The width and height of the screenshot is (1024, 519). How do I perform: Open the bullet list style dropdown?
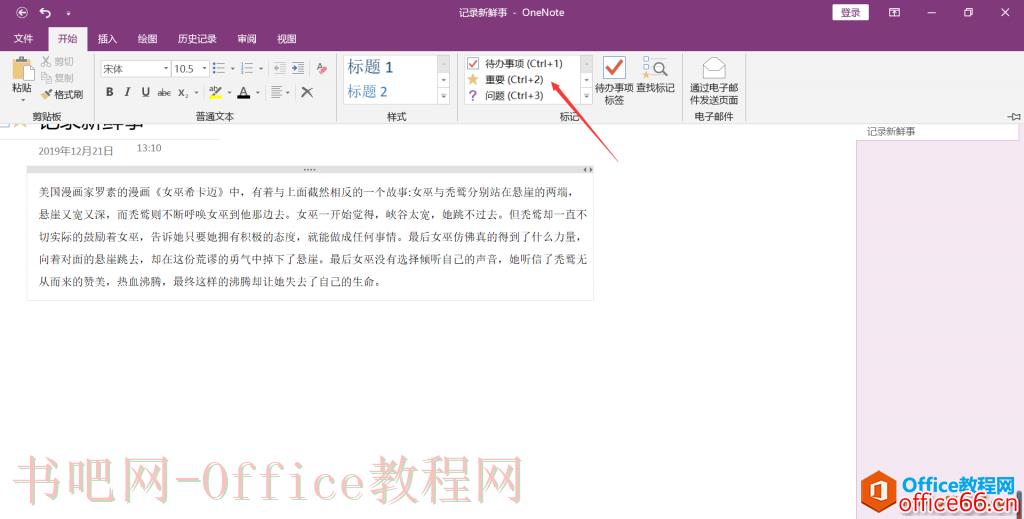tap(232, 69)
